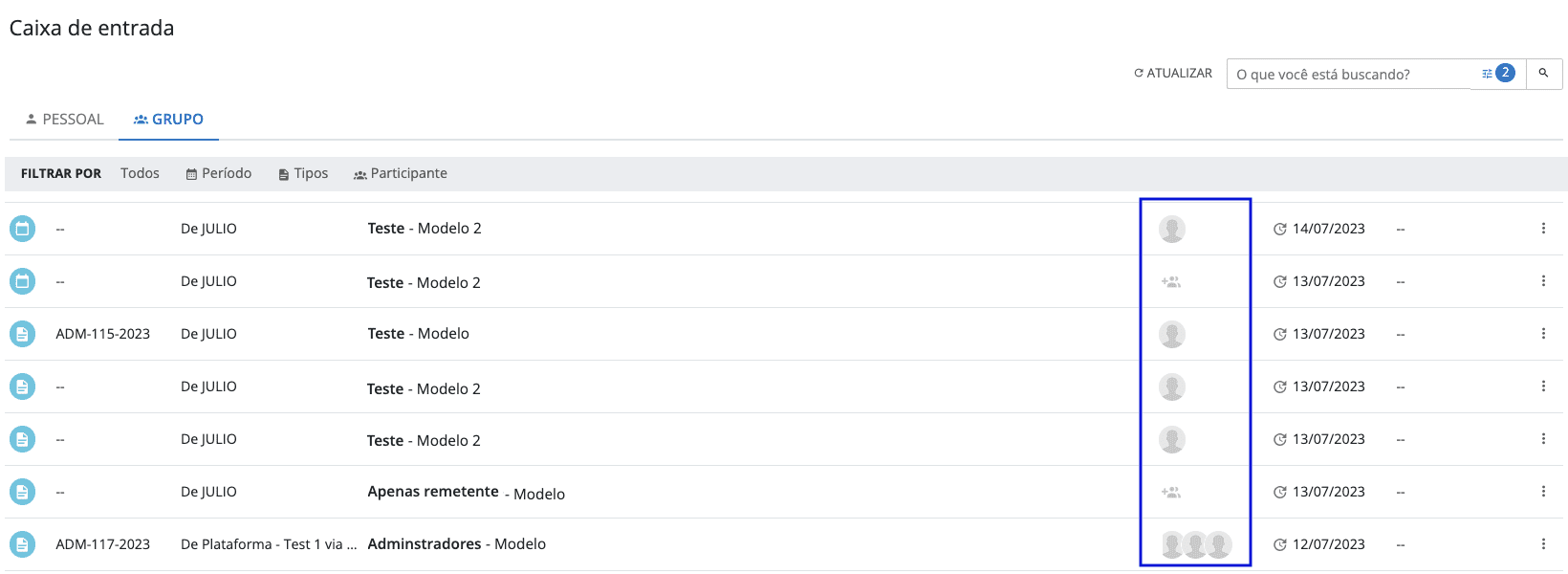Open the Adminstradores - Modelo message
The height and width of the screenshot is (574, 1568).
tap(457, 544)
